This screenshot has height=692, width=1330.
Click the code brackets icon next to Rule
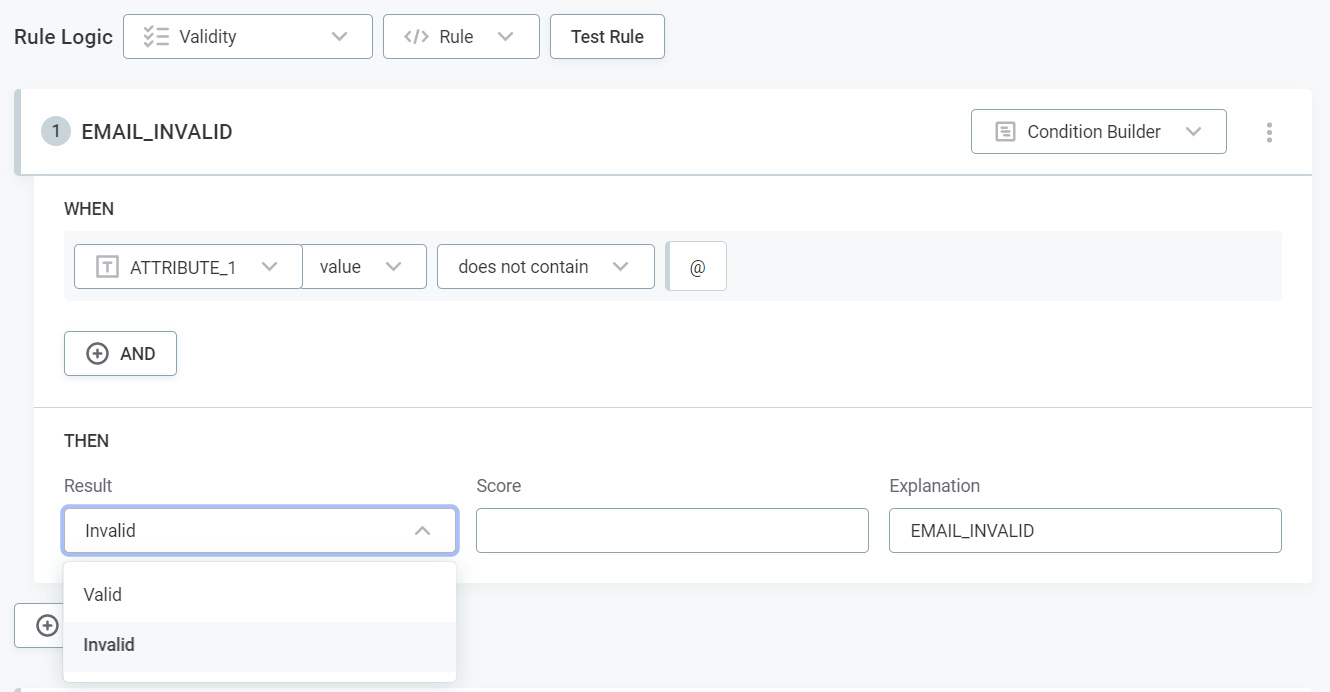(x=416, y=37)
